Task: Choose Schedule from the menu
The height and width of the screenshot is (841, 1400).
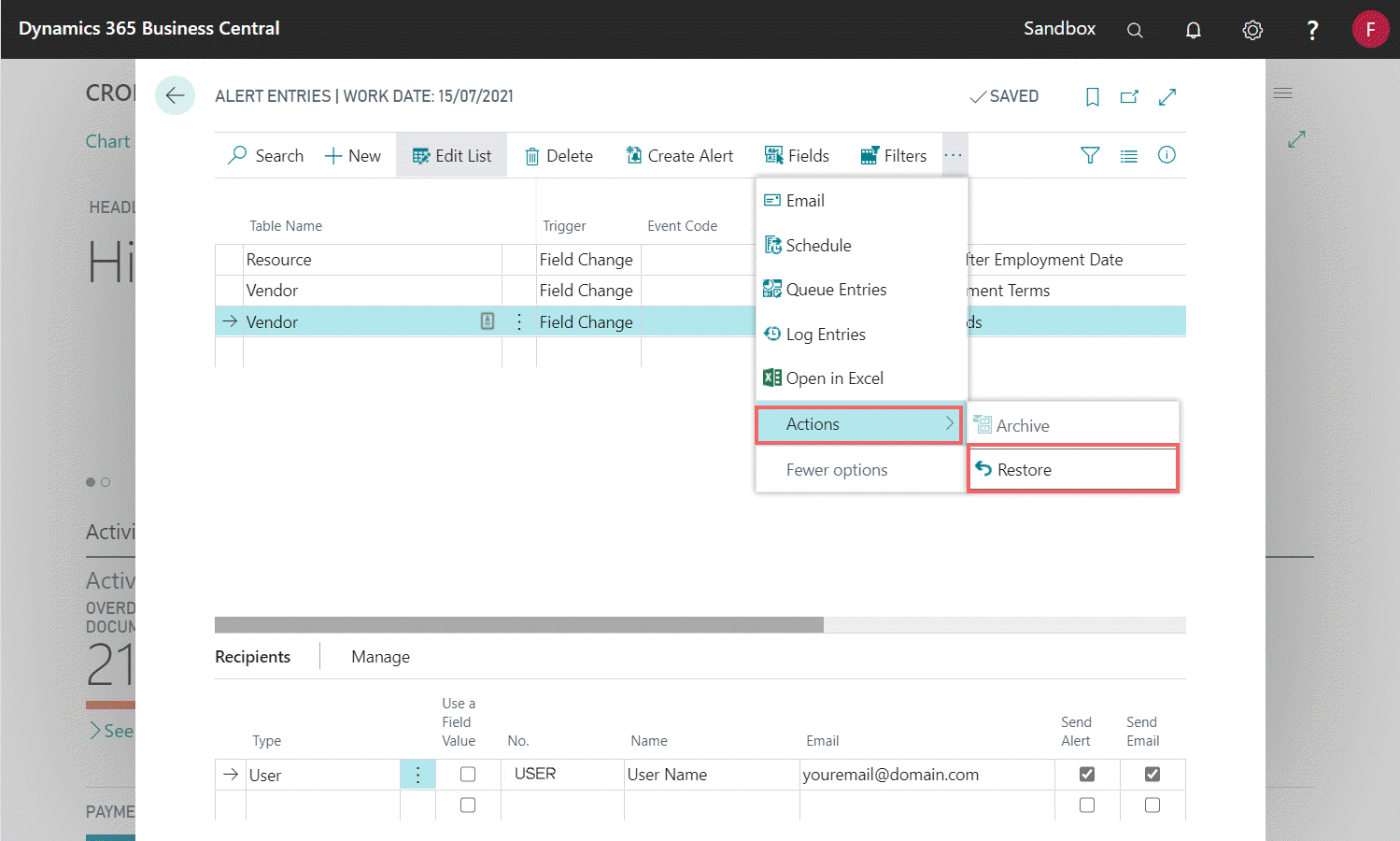Action: tap(861, 246)
